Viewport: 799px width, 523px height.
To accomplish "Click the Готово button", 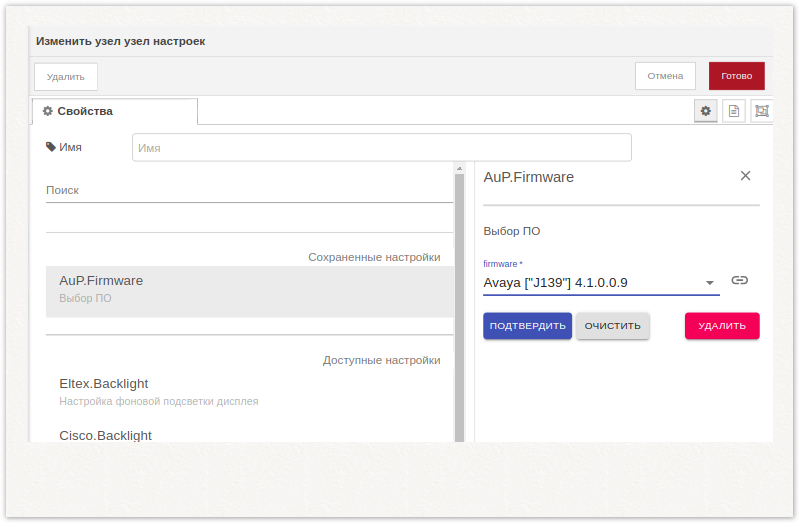I will pos(736,76).
